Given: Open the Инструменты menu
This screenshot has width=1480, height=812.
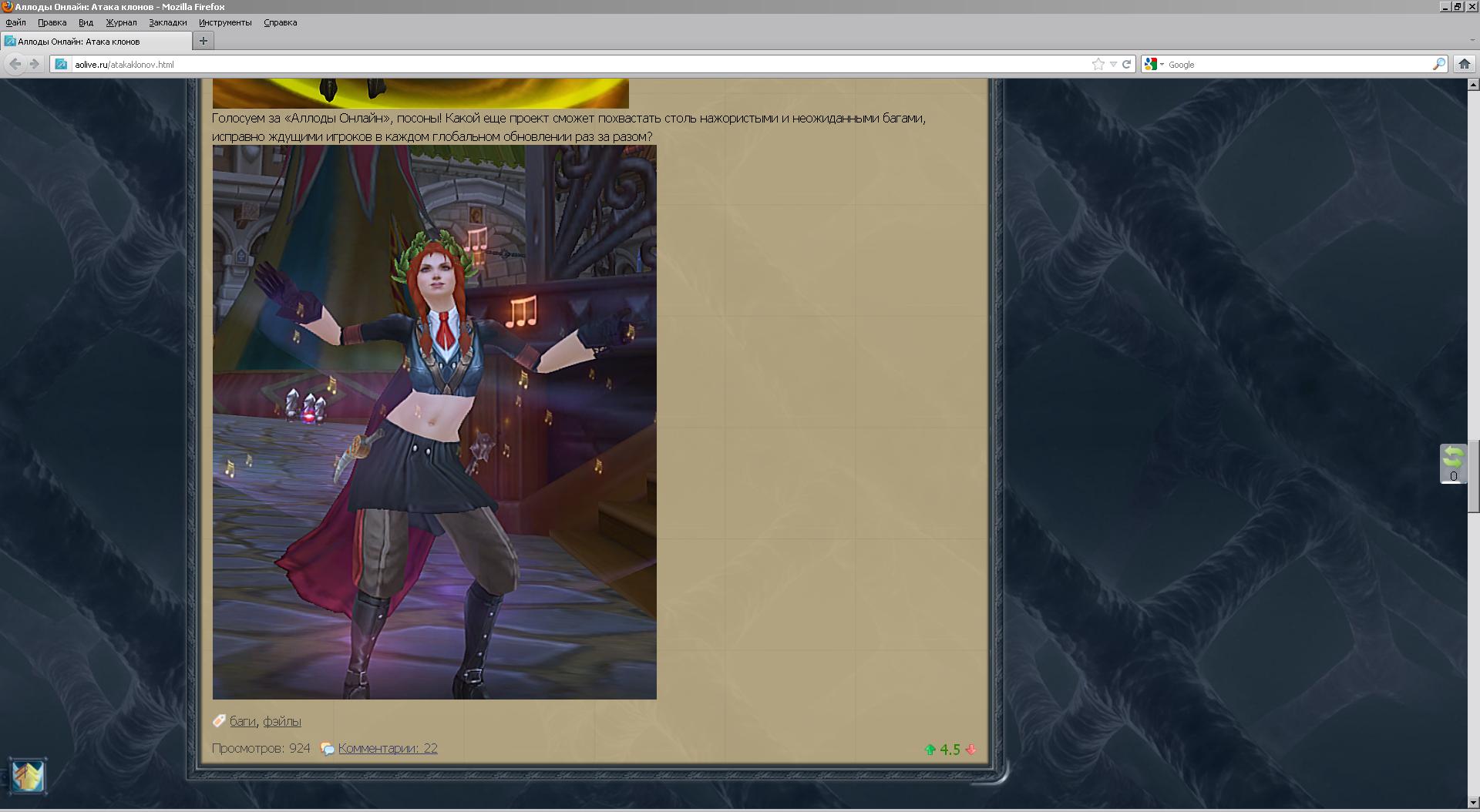Looking at the screenshot, I should point(225,22).
